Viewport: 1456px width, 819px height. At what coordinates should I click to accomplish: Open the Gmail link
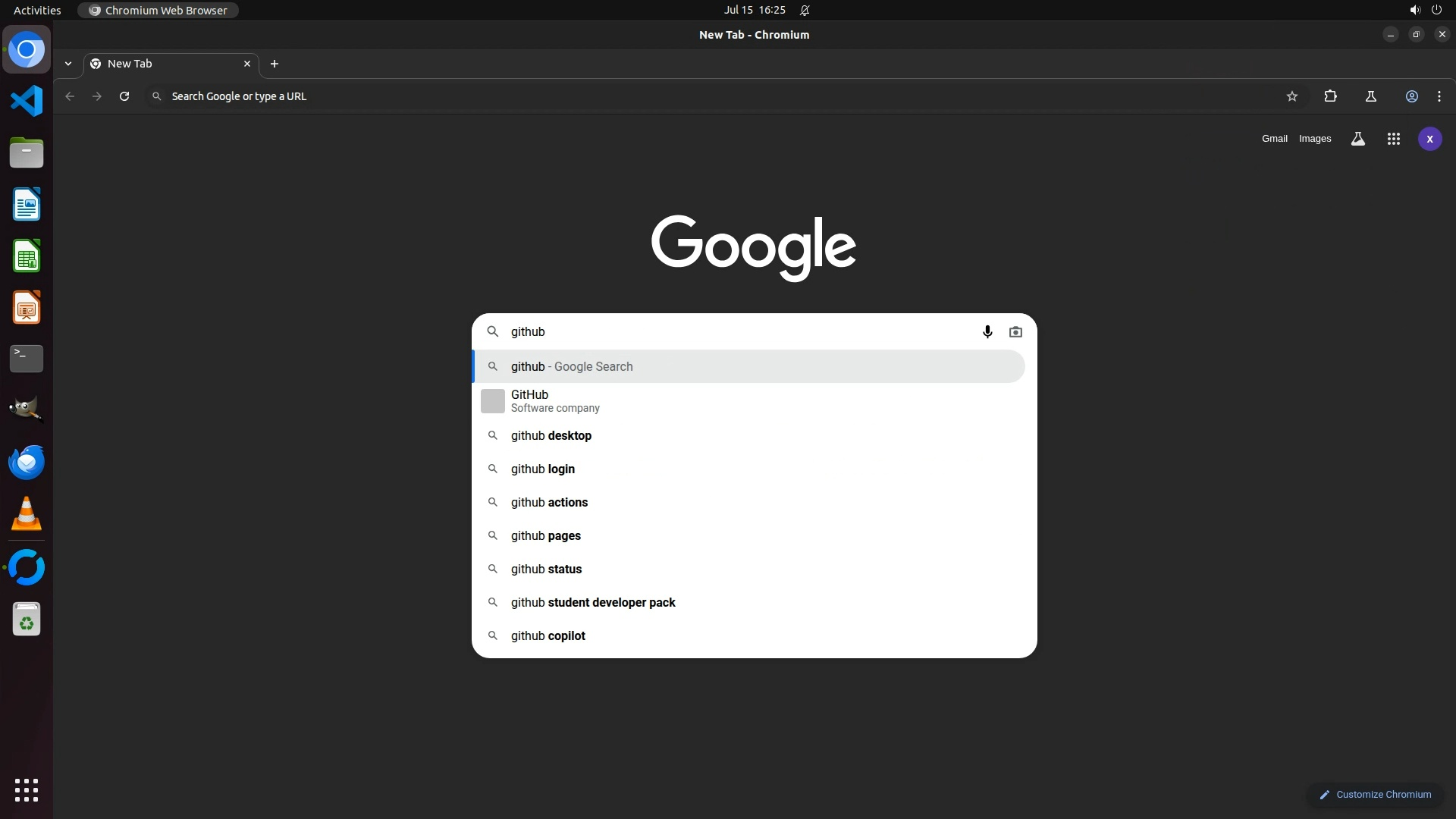pos(1274,139)
